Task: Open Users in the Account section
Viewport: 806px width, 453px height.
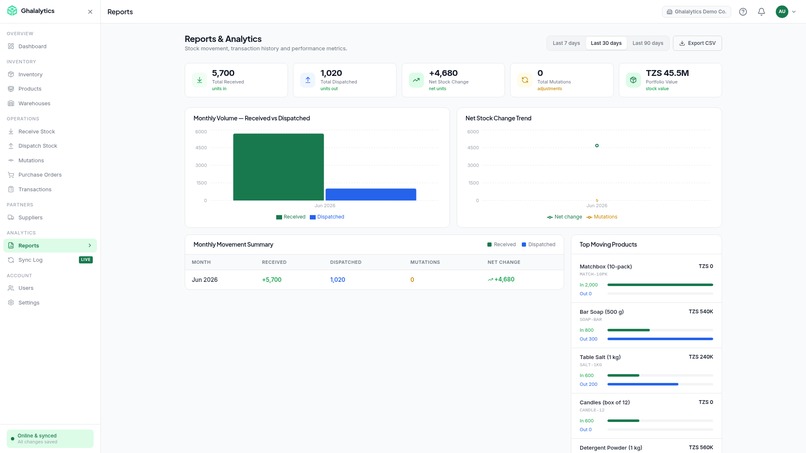Action: (x=50, y=288)
